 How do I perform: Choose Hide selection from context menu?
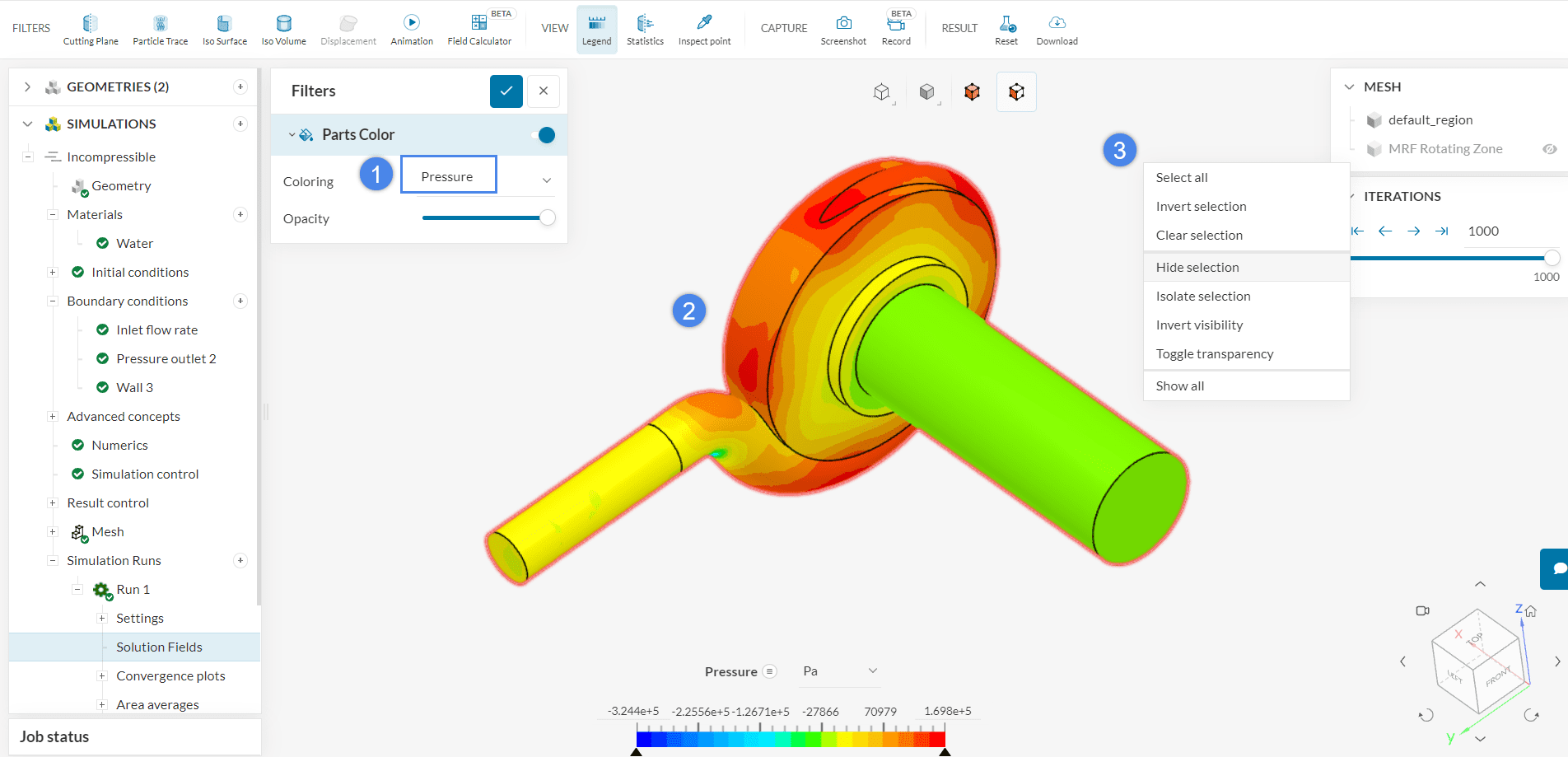pos(1197,268)
